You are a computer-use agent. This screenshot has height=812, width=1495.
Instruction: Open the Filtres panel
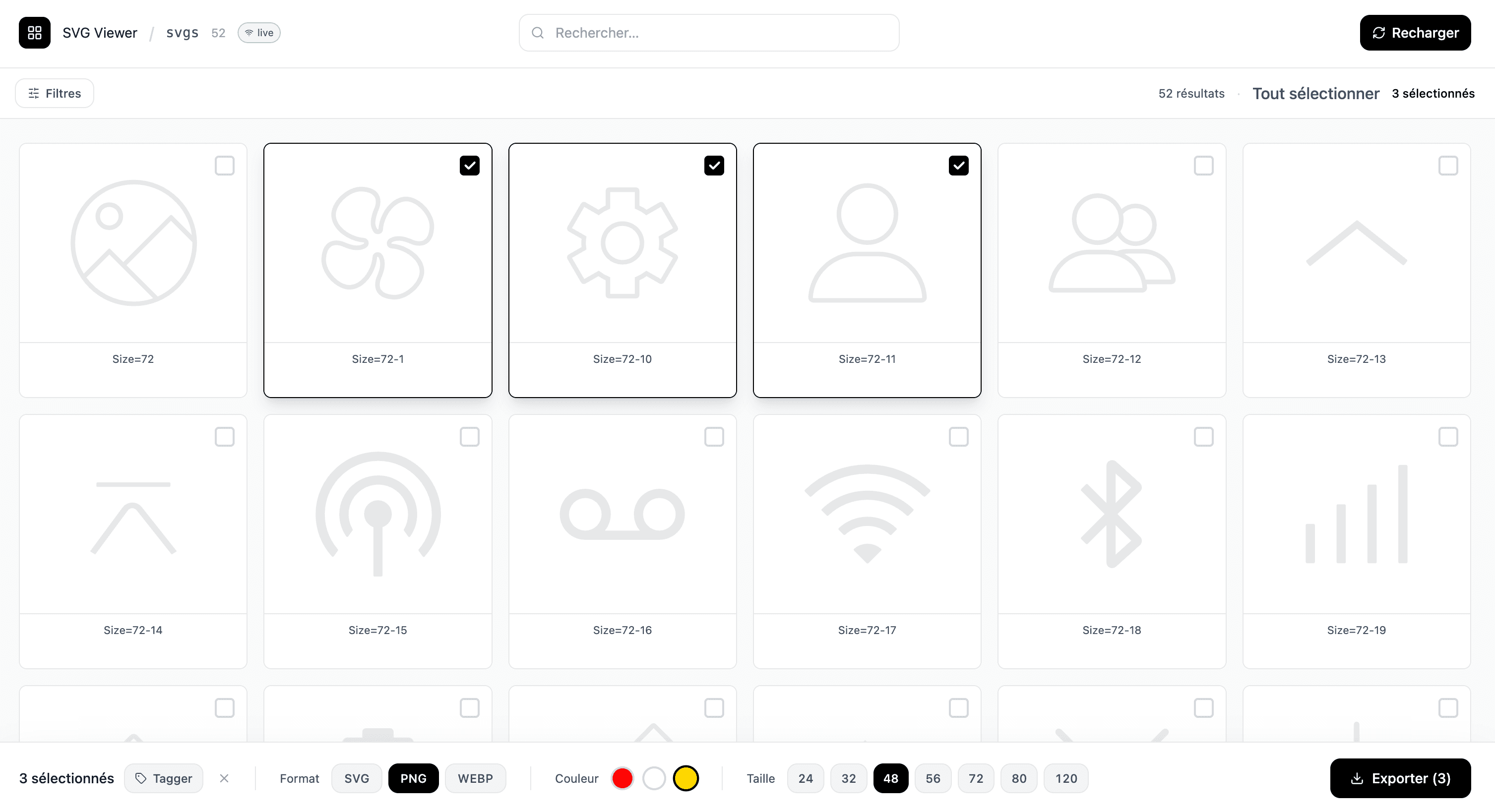tap(55, 93)
